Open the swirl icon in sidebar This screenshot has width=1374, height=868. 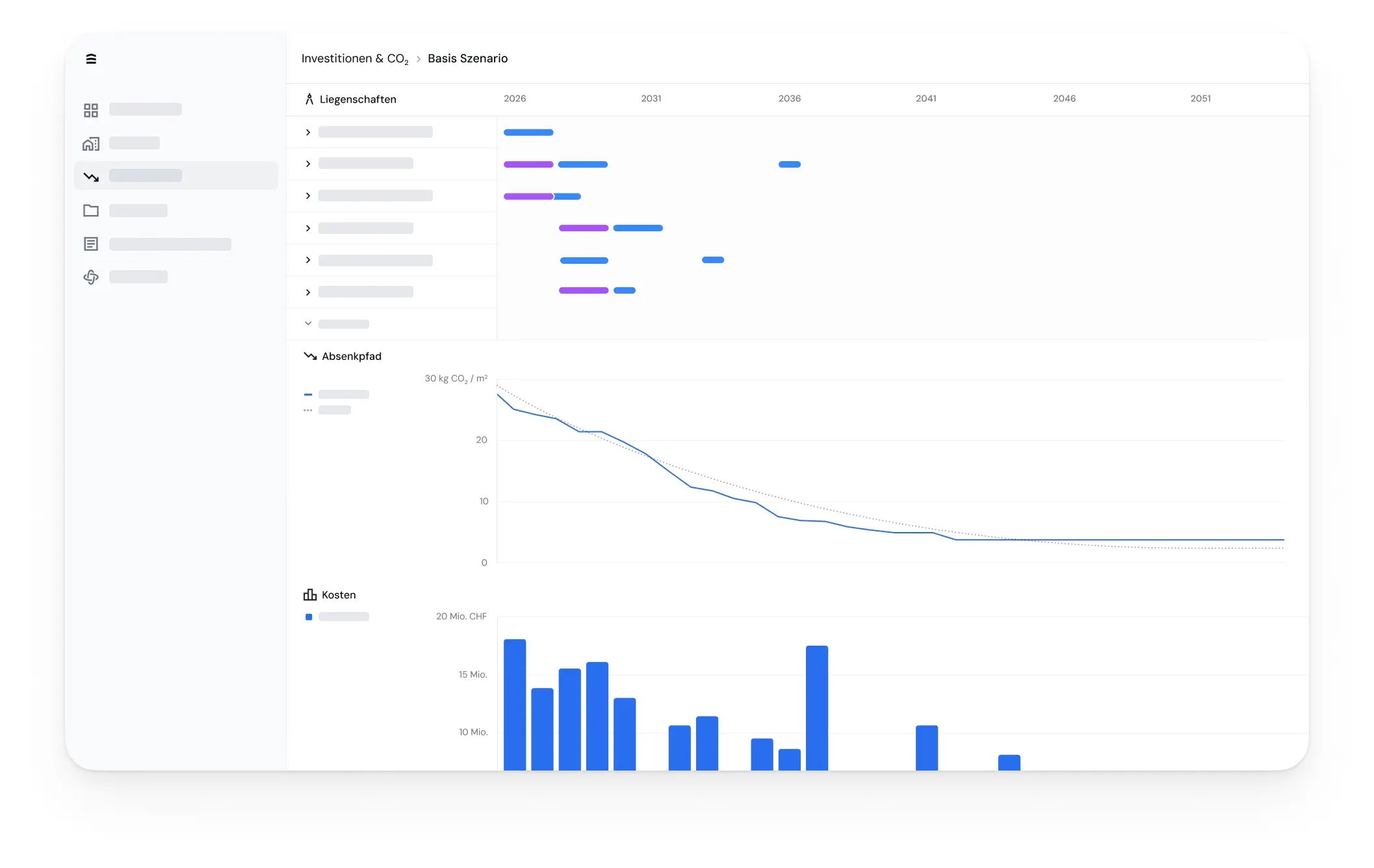pos(91,277)
